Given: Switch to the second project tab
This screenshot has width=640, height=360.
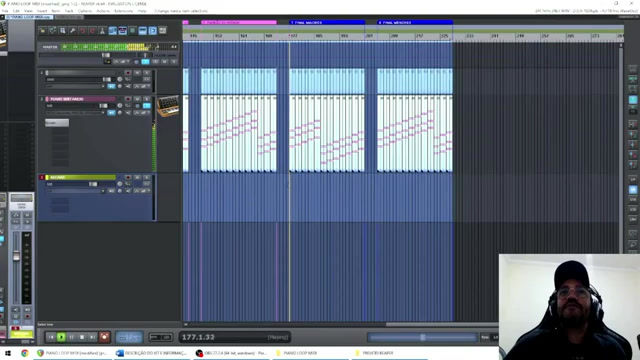Looking at the screenshot, I should [x=69, y=17].
